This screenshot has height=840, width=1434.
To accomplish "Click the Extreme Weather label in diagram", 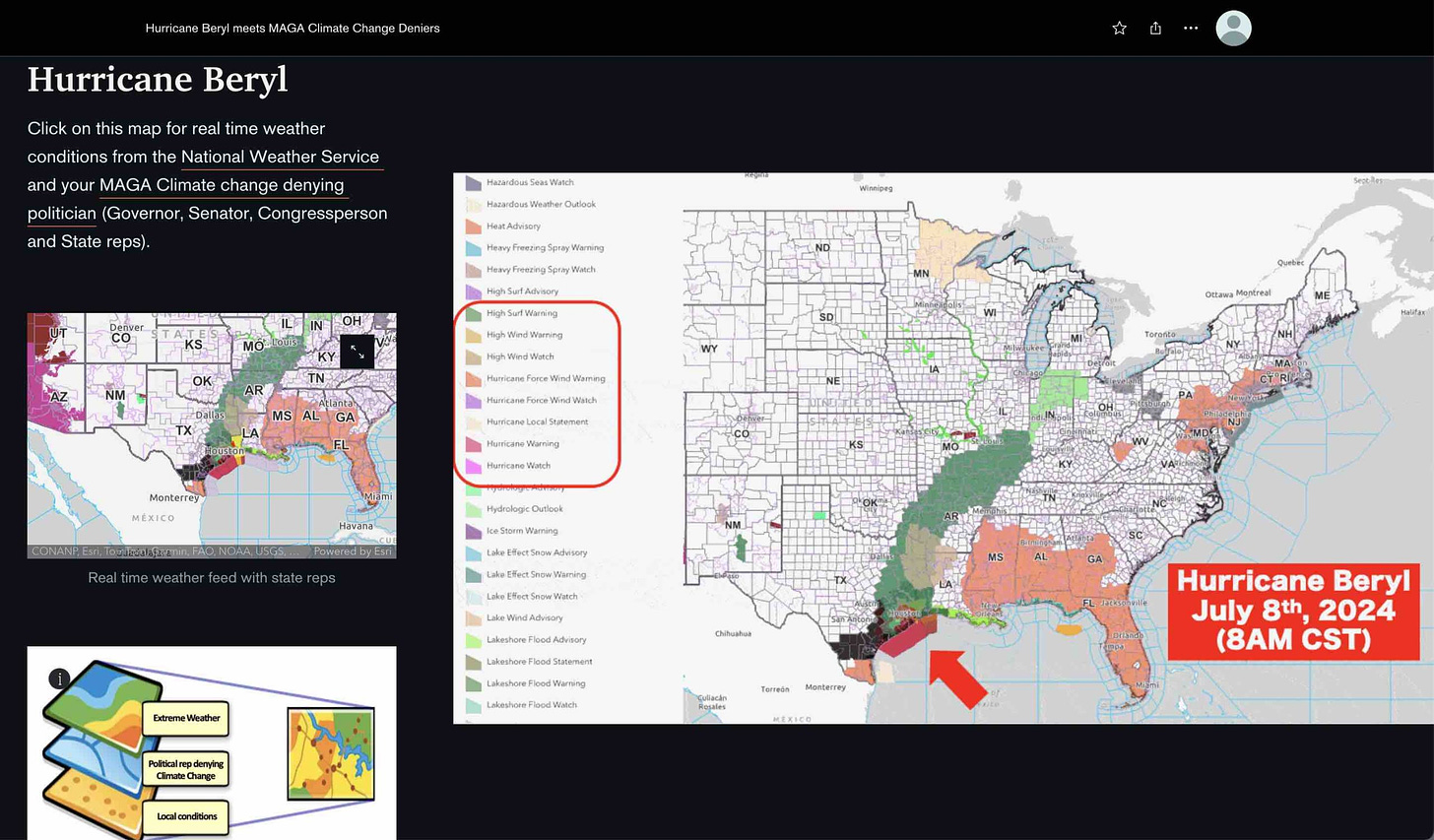I will [186, 718].
